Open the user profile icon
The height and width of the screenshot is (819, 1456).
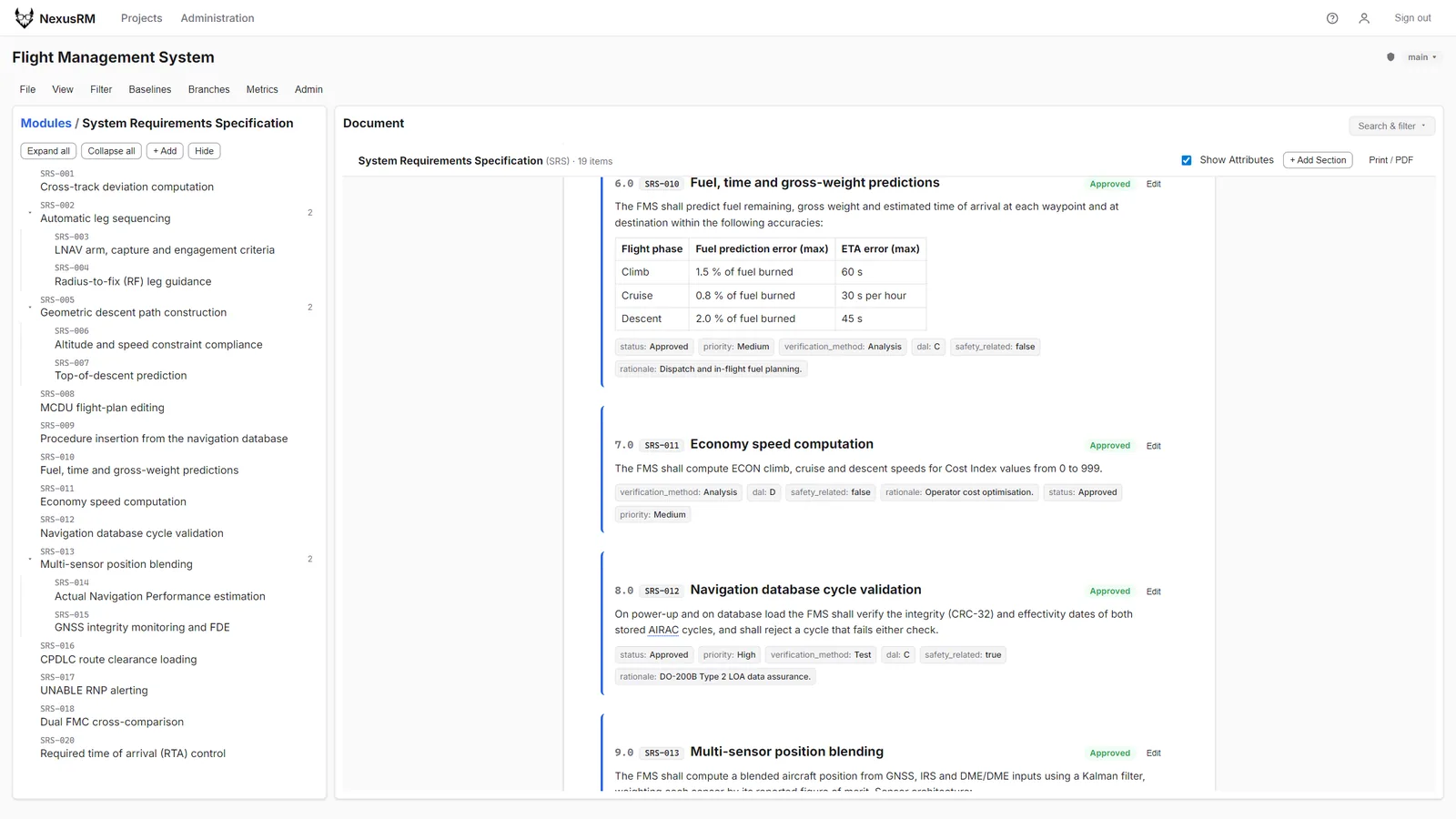[1364, 18]
